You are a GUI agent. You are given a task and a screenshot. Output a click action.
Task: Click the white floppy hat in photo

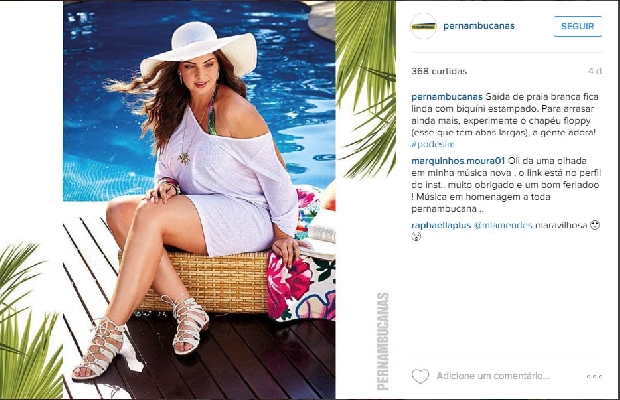198,49
